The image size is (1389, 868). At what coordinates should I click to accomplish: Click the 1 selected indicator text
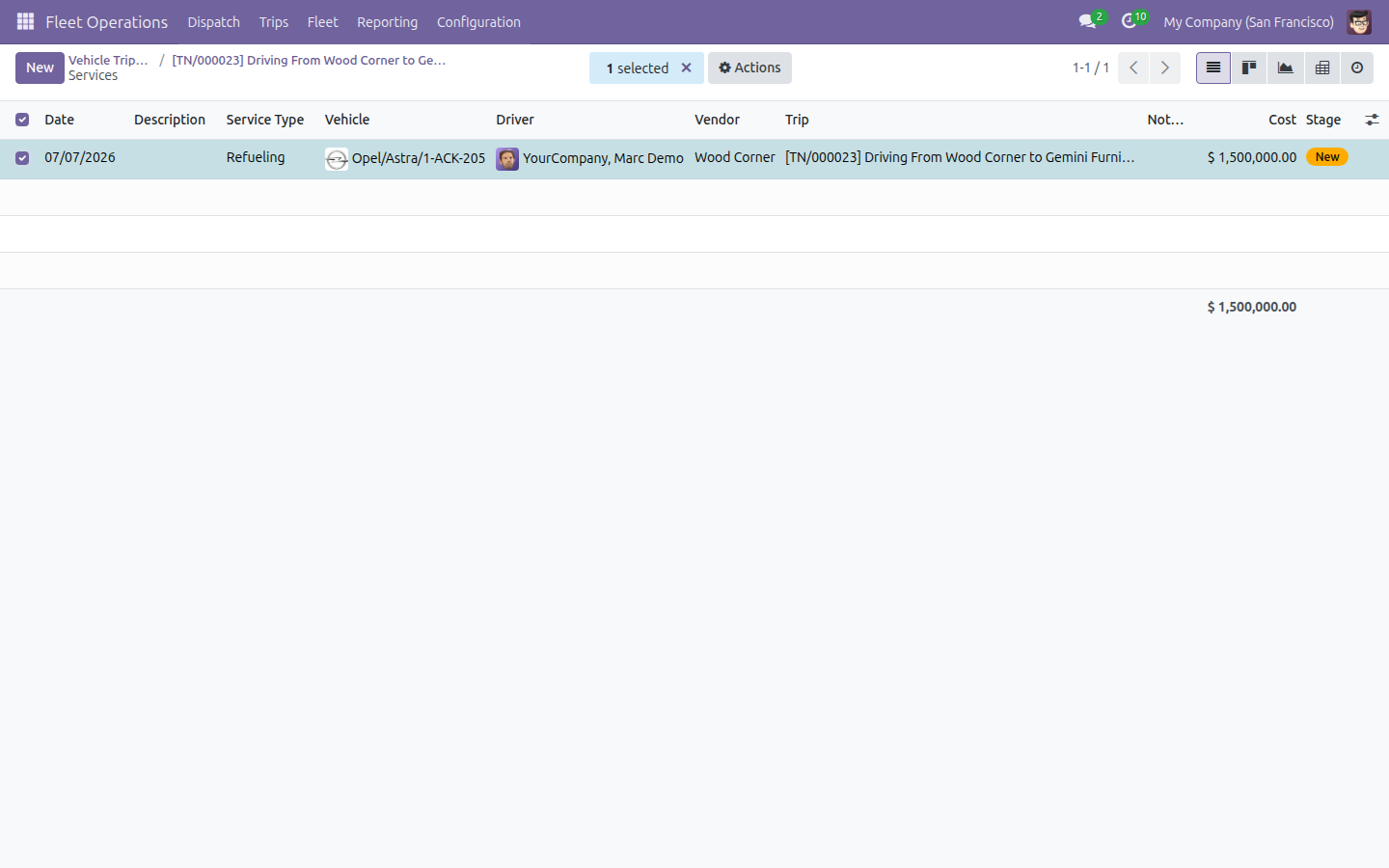tap(637, 68)
